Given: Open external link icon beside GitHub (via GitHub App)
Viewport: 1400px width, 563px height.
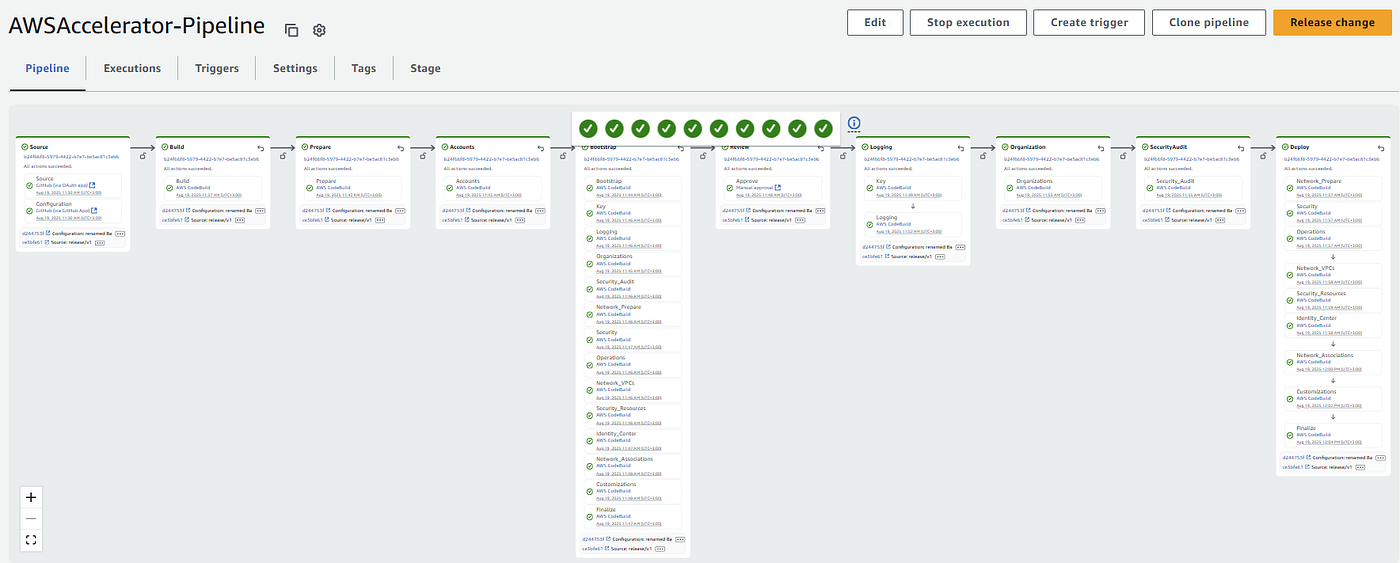Looking at the screenshot, I should point(94,210).
